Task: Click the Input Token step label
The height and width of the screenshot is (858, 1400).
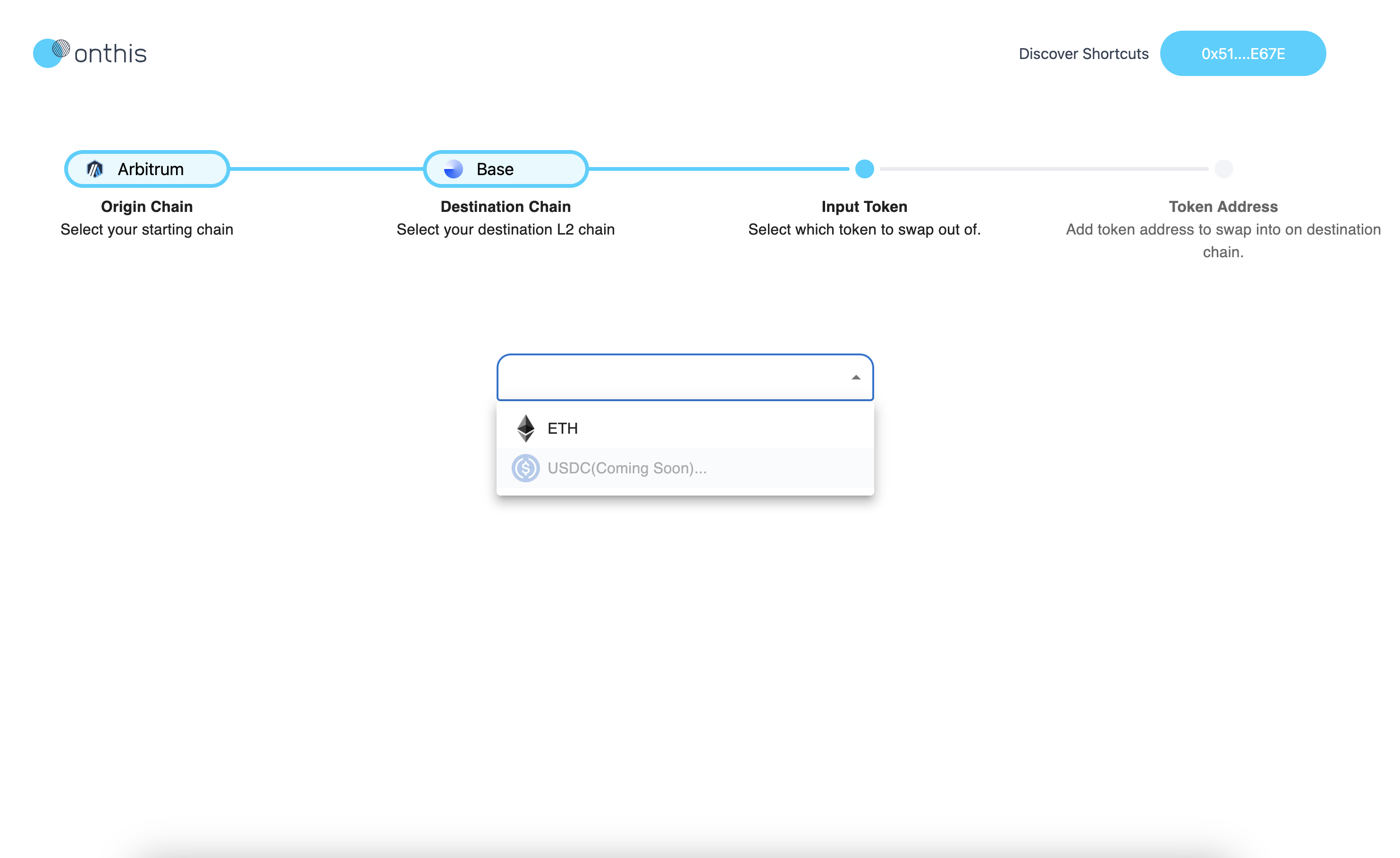Action: 864,206
